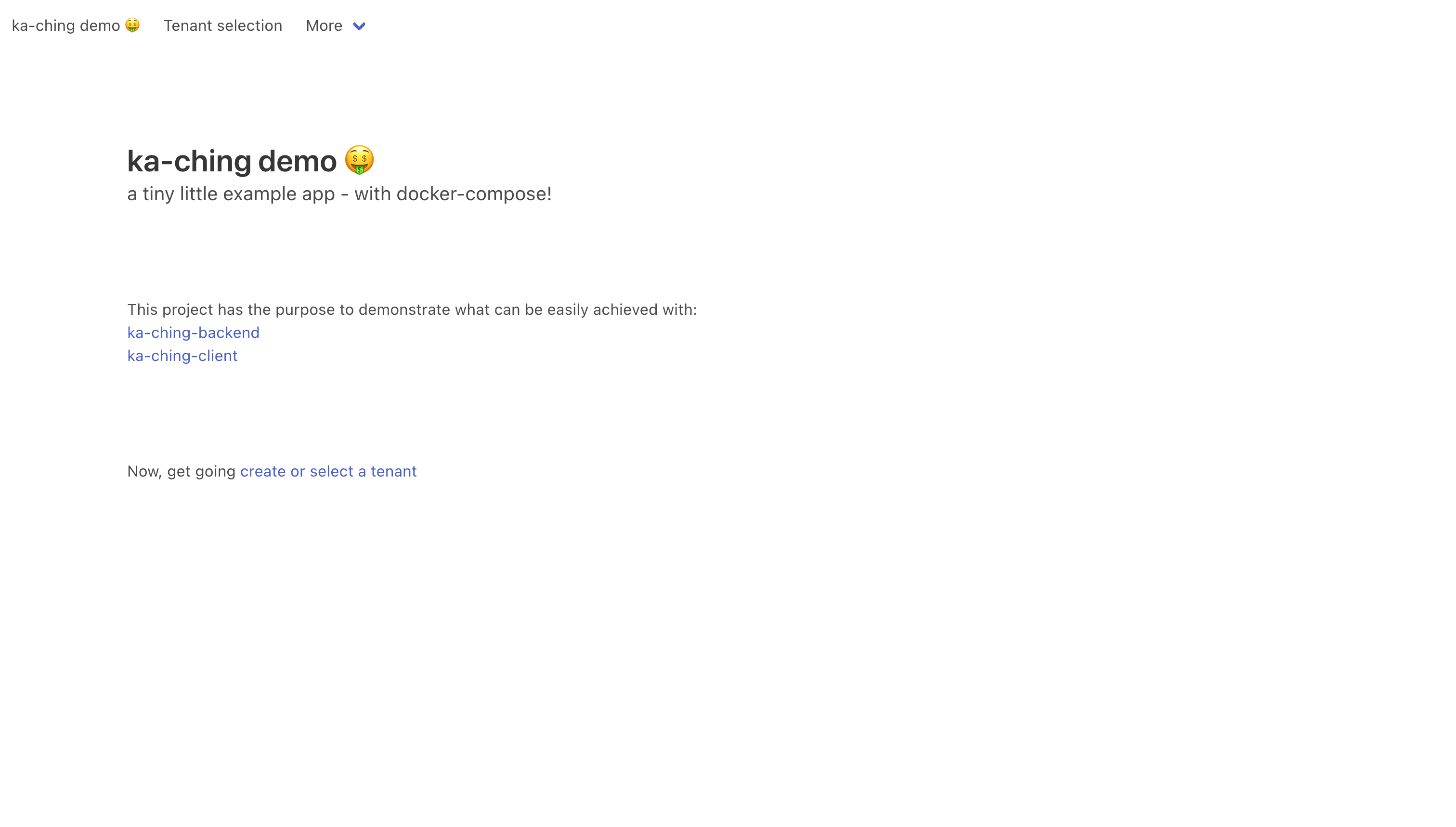Click the word create starting the blue link
The height and width of the screenshot is (827, 1456).
click(263, 471)
